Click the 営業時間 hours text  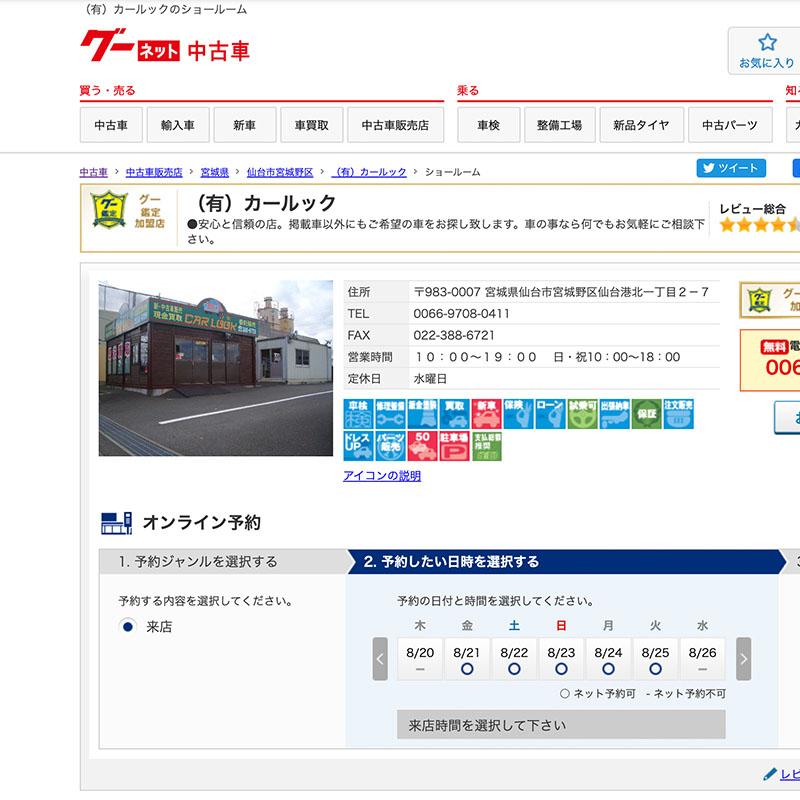pyautogui.click(x=546, y=357)
